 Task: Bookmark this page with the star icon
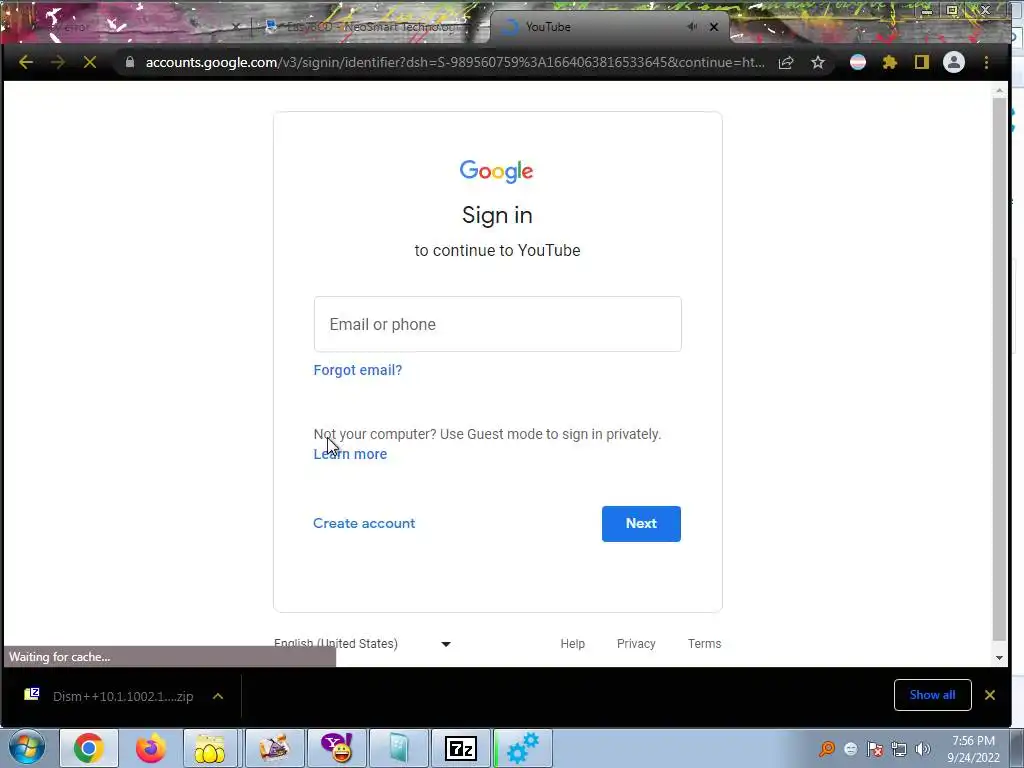tap(818, 63)
